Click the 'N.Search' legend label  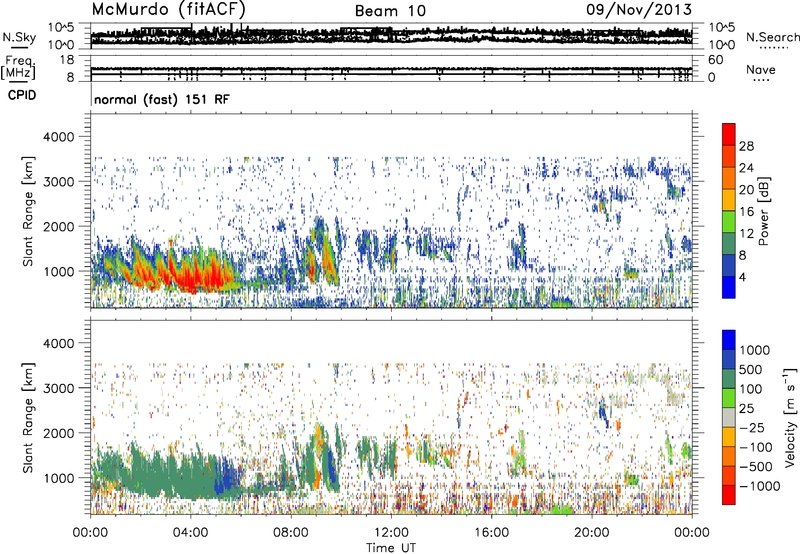[x=772, y=37]
